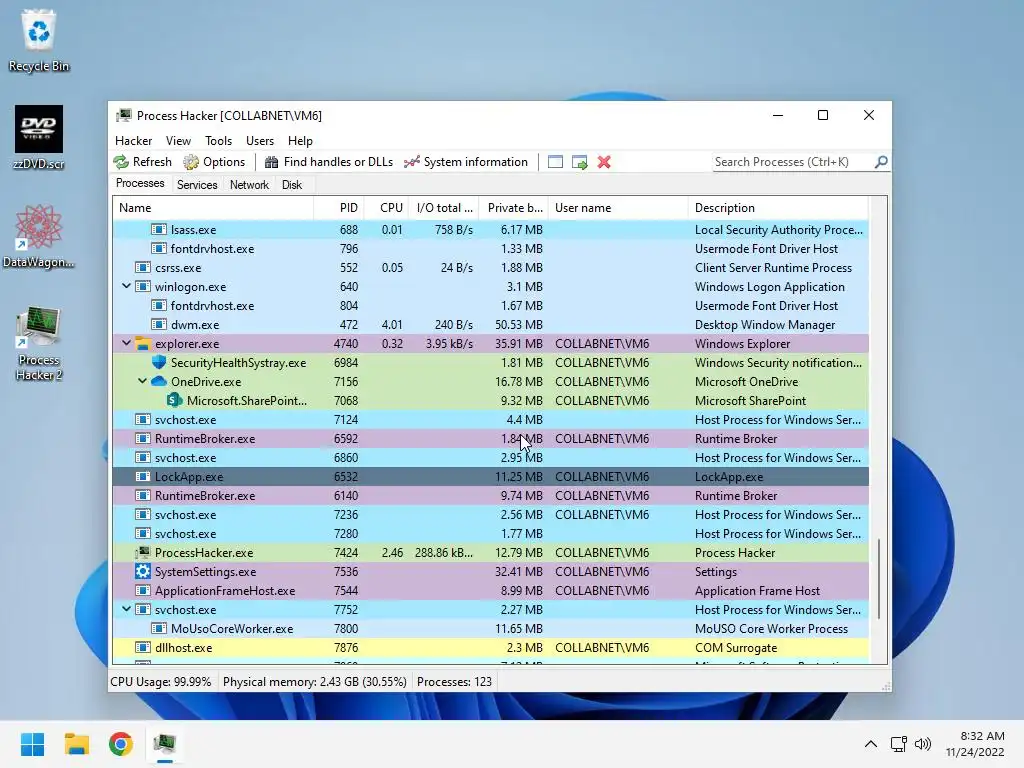This screenshot has height=768, width=1024.
Task: Click the search magnifier icon
Action: coord(881,161)
